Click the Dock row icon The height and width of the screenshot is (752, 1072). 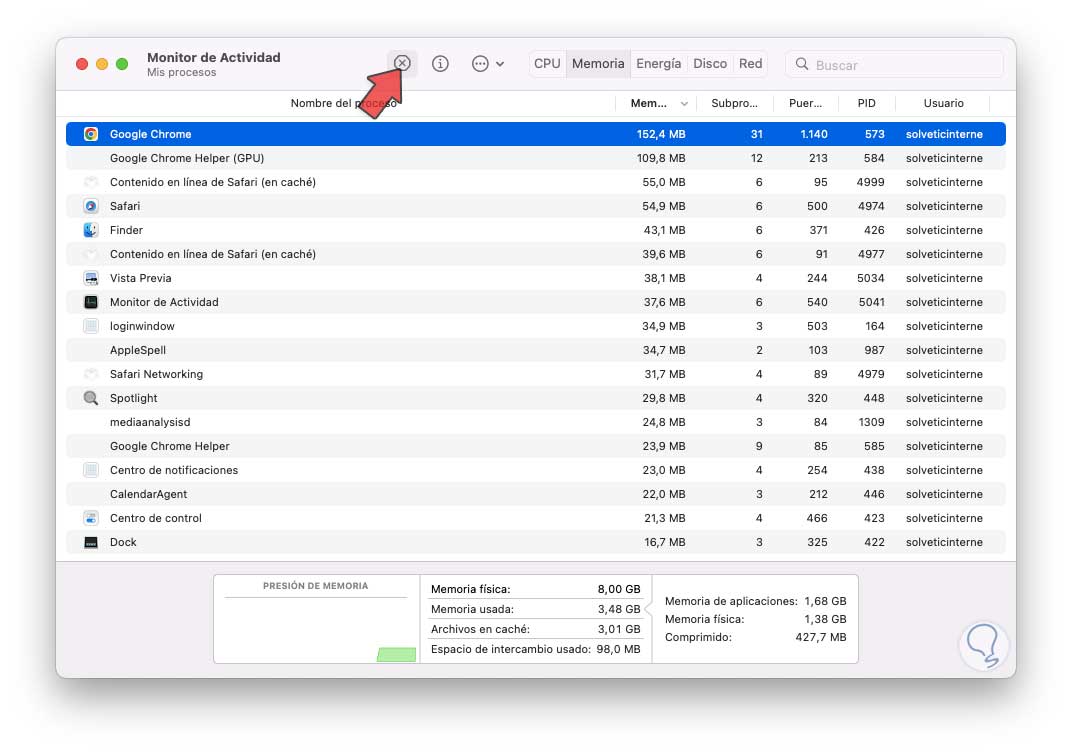[91, 542]
